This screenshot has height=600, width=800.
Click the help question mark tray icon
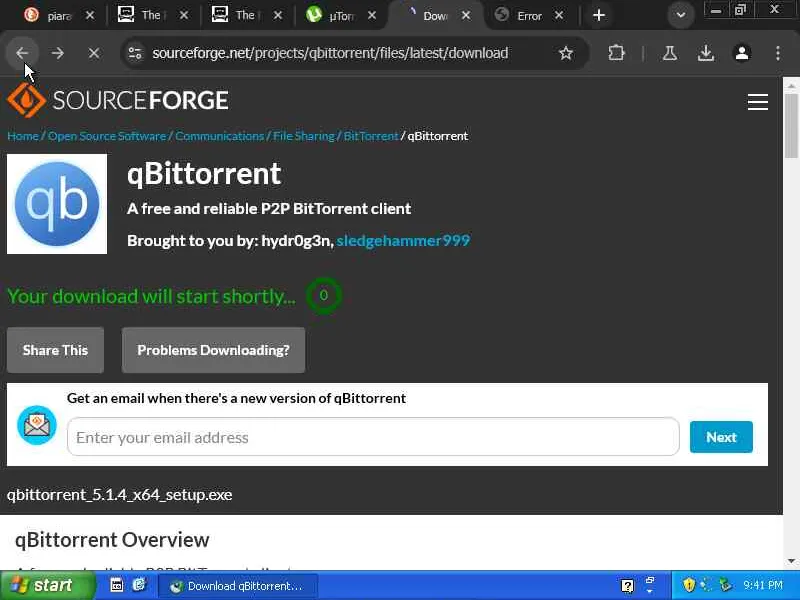click(x=627, y=586)
